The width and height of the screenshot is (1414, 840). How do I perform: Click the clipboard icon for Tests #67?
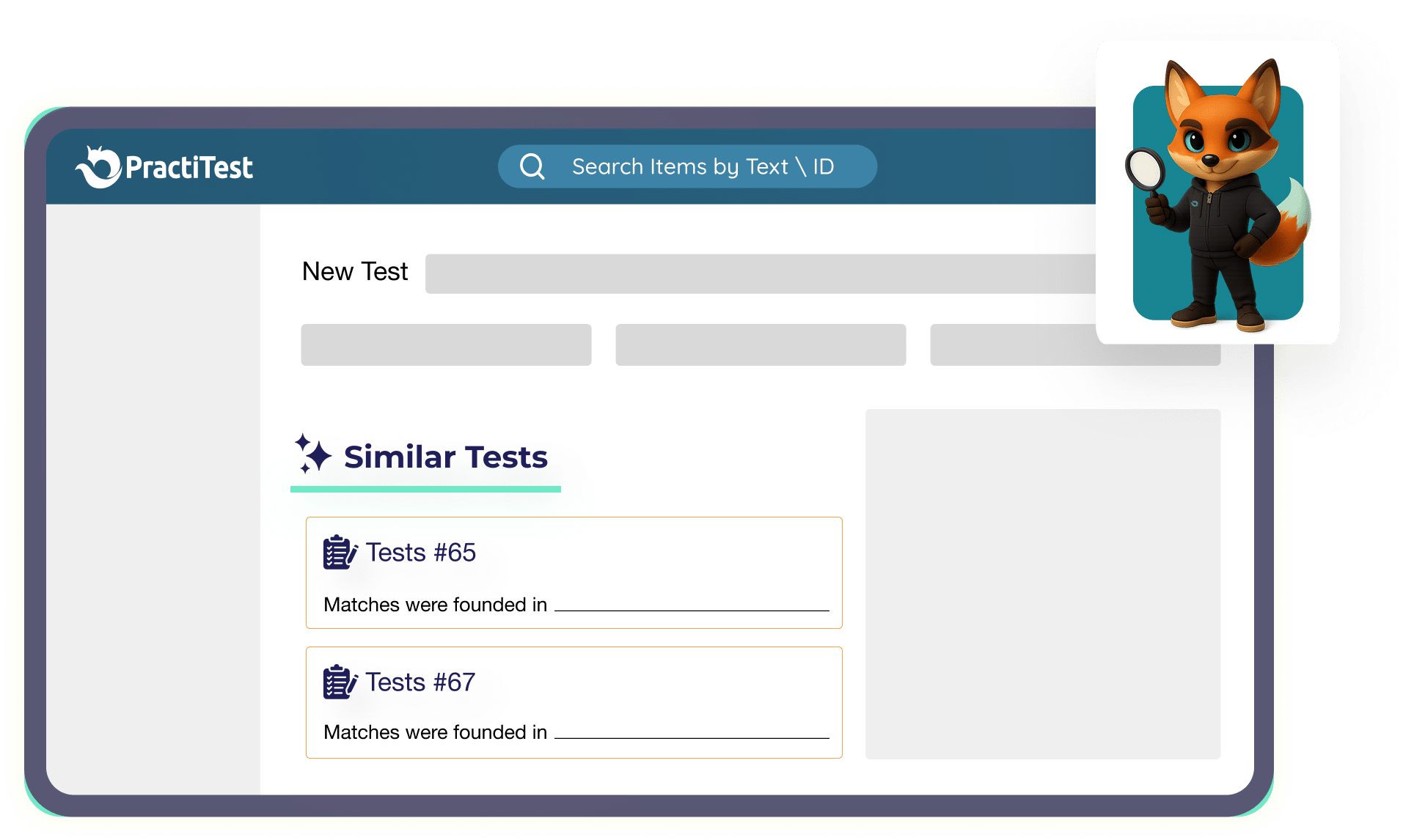pyautogui.click(x=340, y=682)
